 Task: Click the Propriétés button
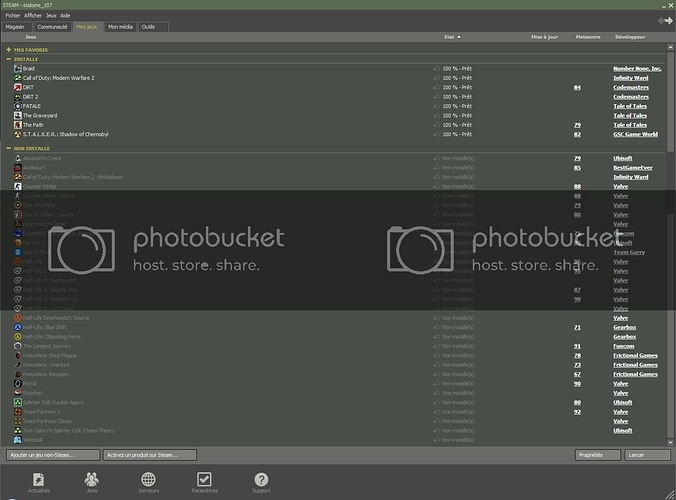(598, 455)
